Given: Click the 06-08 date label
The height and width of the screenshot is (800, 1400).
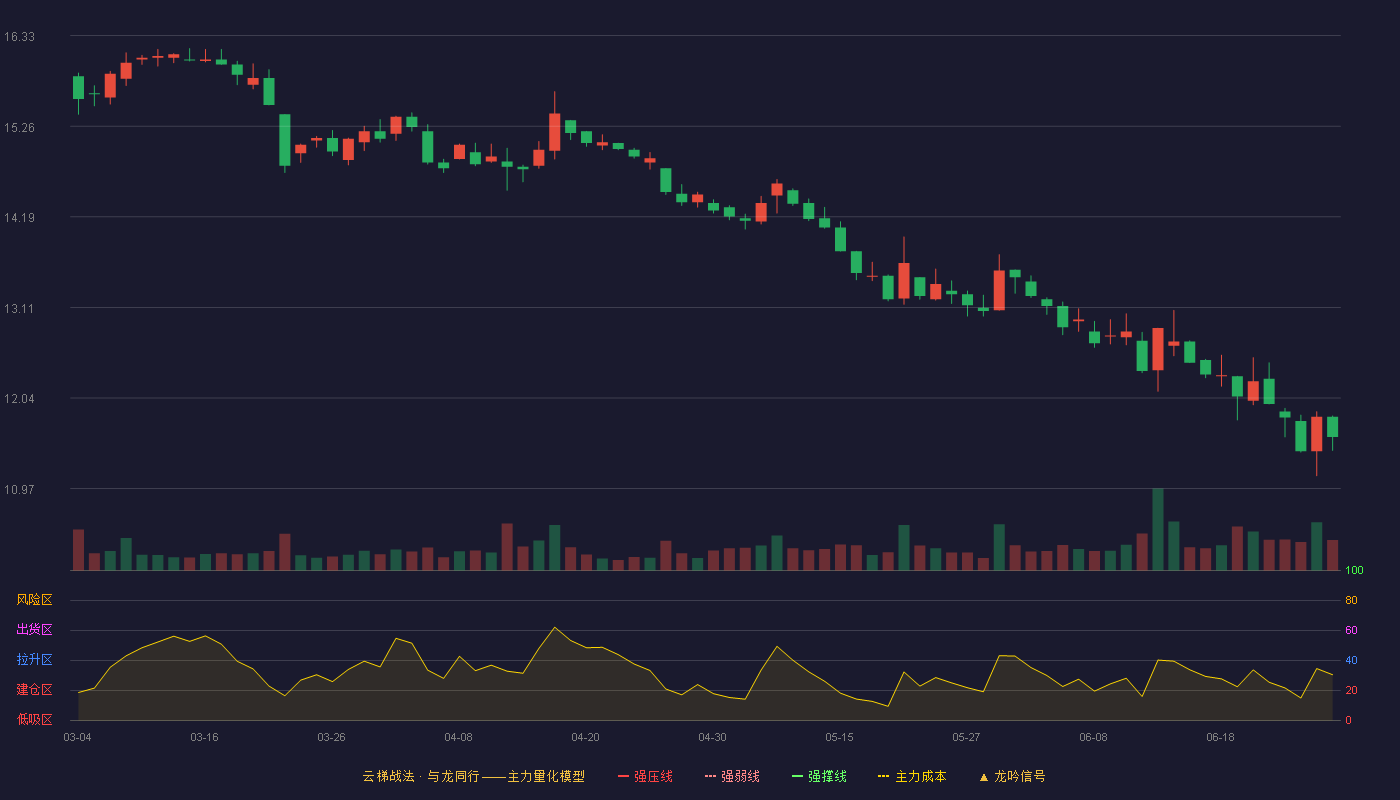Looking at the screenshot, I should 1093,737.
